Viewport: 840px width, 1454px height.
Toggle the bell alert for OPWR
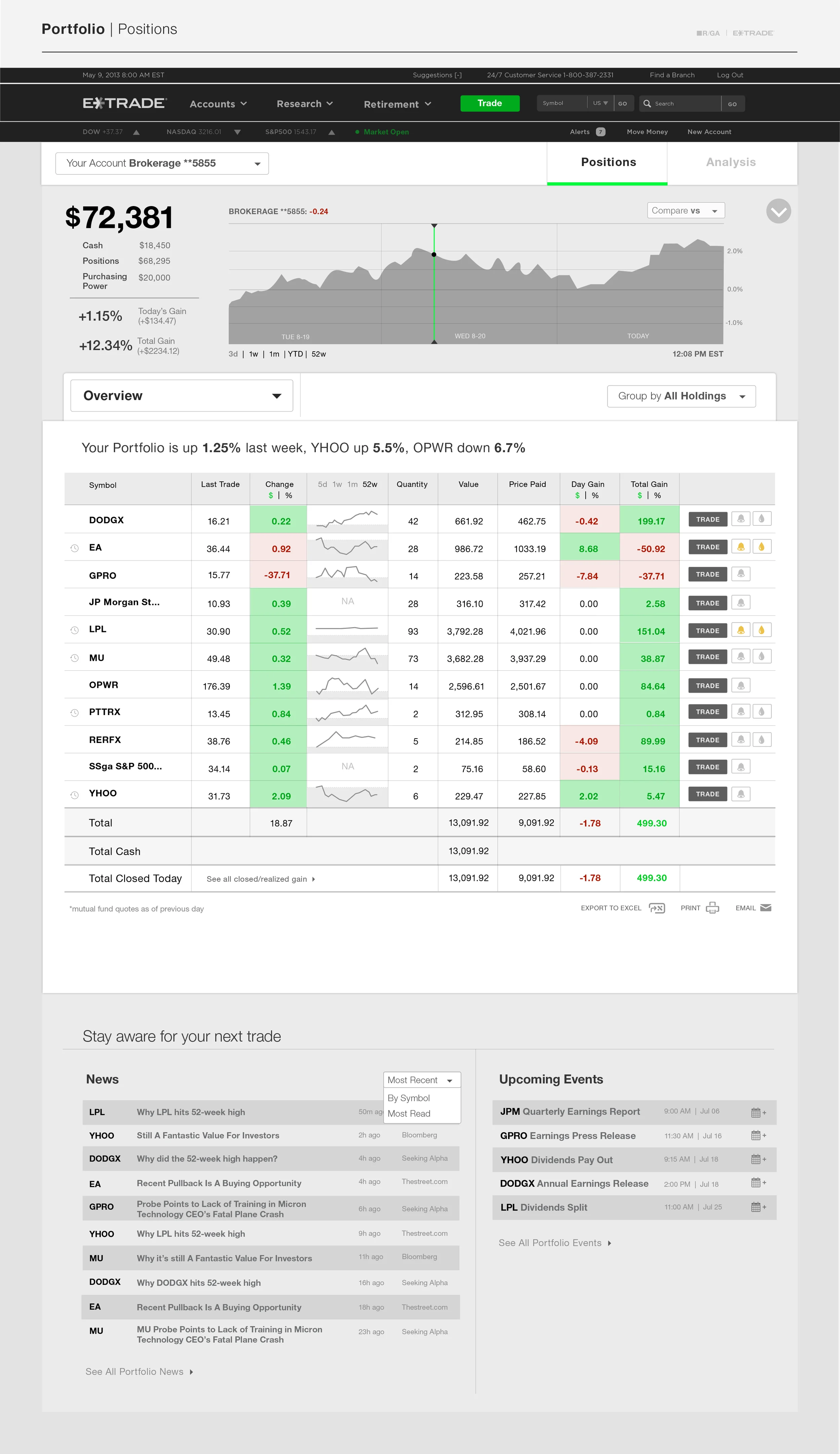741,685
